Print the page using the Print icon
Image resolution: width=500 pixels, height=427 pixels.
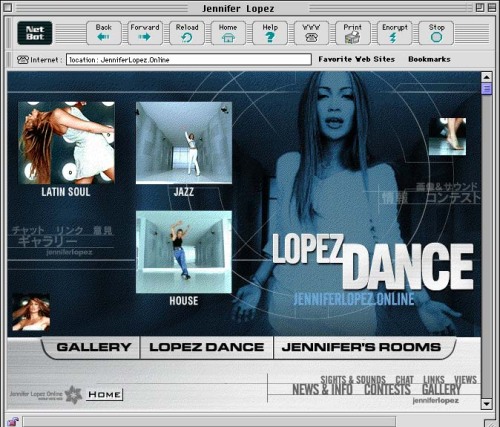tap(353, 33)
